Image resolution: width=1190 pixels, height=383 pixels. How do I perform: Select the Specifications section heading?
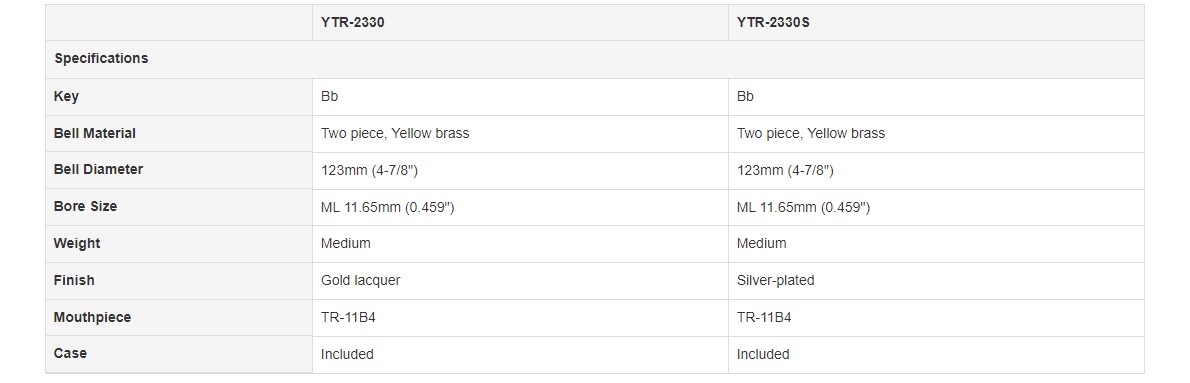click(101, 58)
